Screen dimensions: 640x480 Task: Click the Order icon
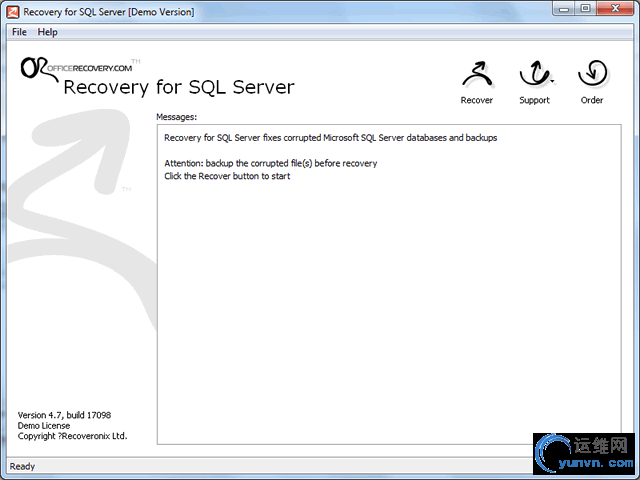(x=592, y=82)
